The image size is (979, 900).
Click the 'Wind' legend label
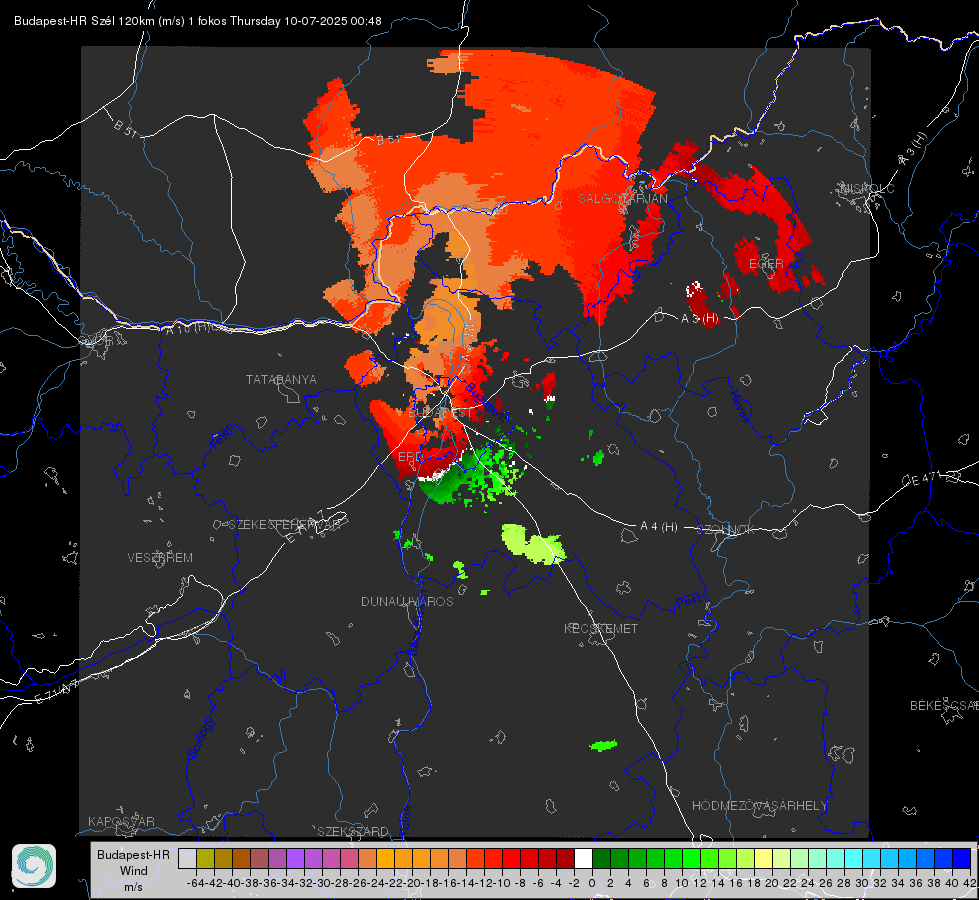coord(133,871)
